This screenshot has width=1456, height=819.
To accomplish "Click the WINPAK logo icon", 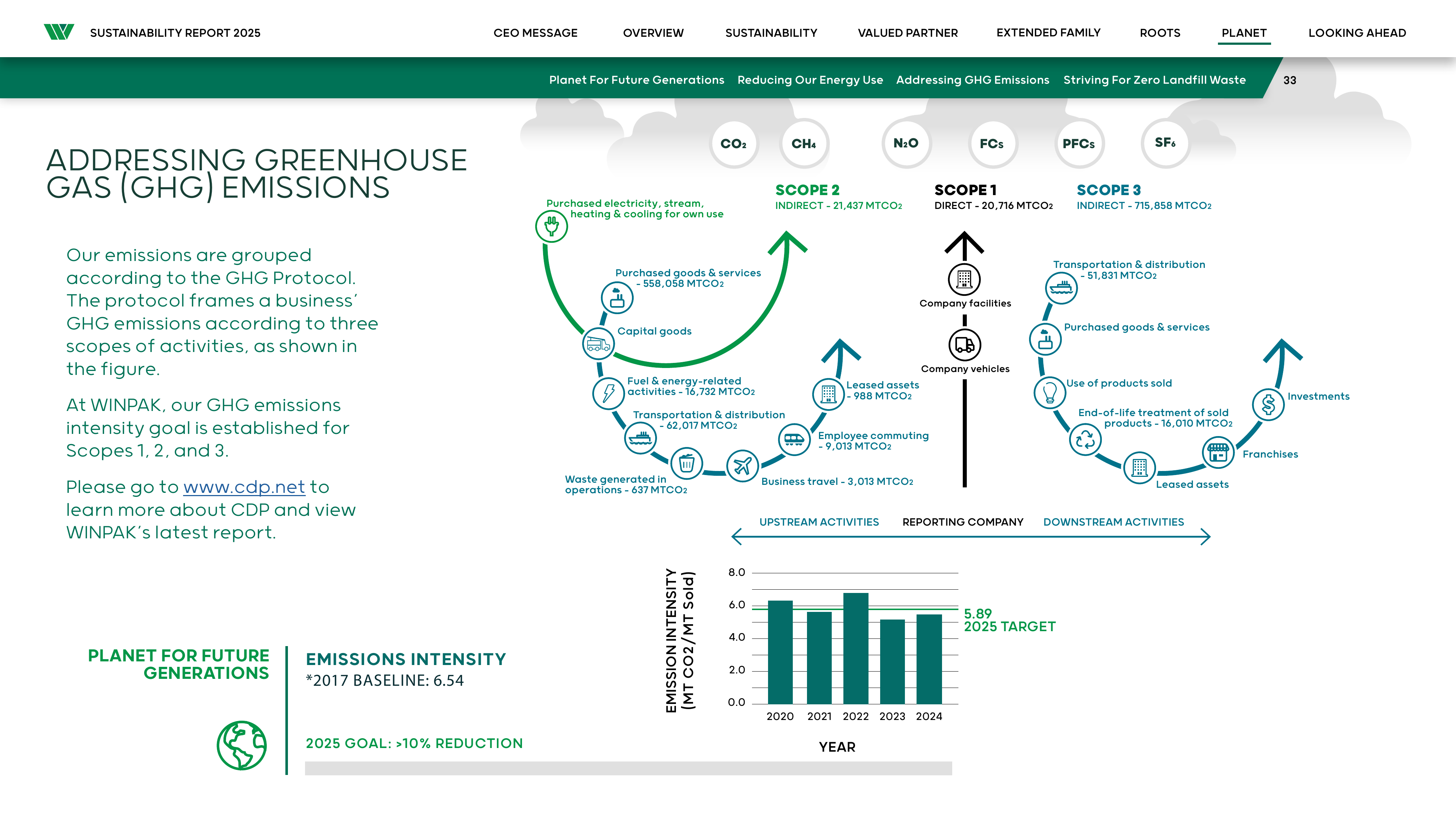I will click(x=59, y=32).
